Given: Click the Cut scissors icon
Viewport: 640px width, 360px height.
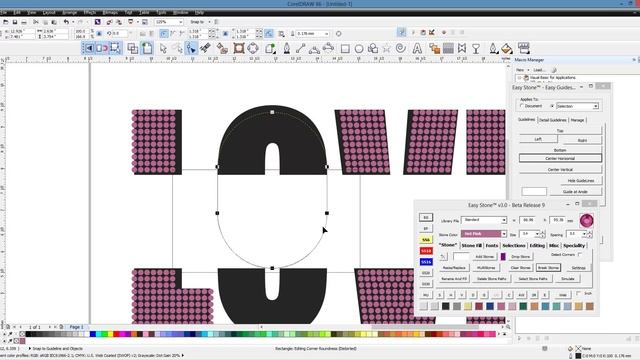Looking at the screenshot, I should pyautogui.click(x=36, y=22).
